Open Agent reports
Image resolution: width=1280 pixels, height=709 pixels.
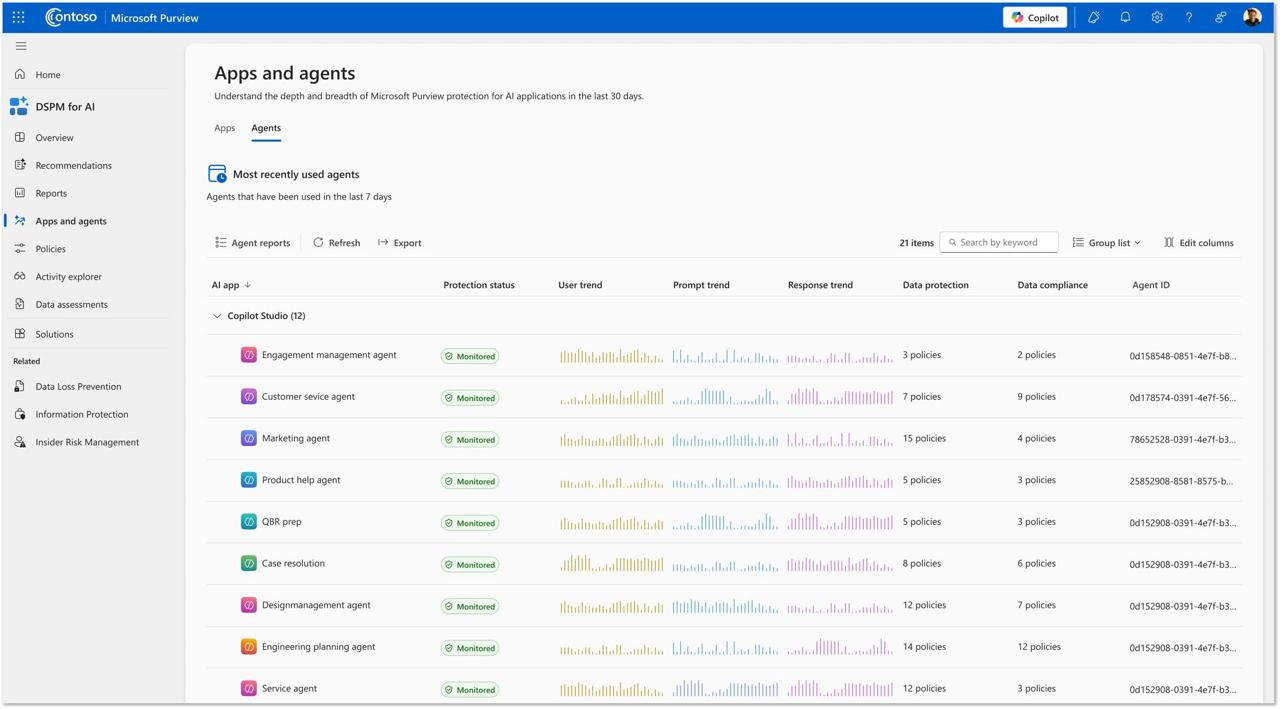coord(252,243)
